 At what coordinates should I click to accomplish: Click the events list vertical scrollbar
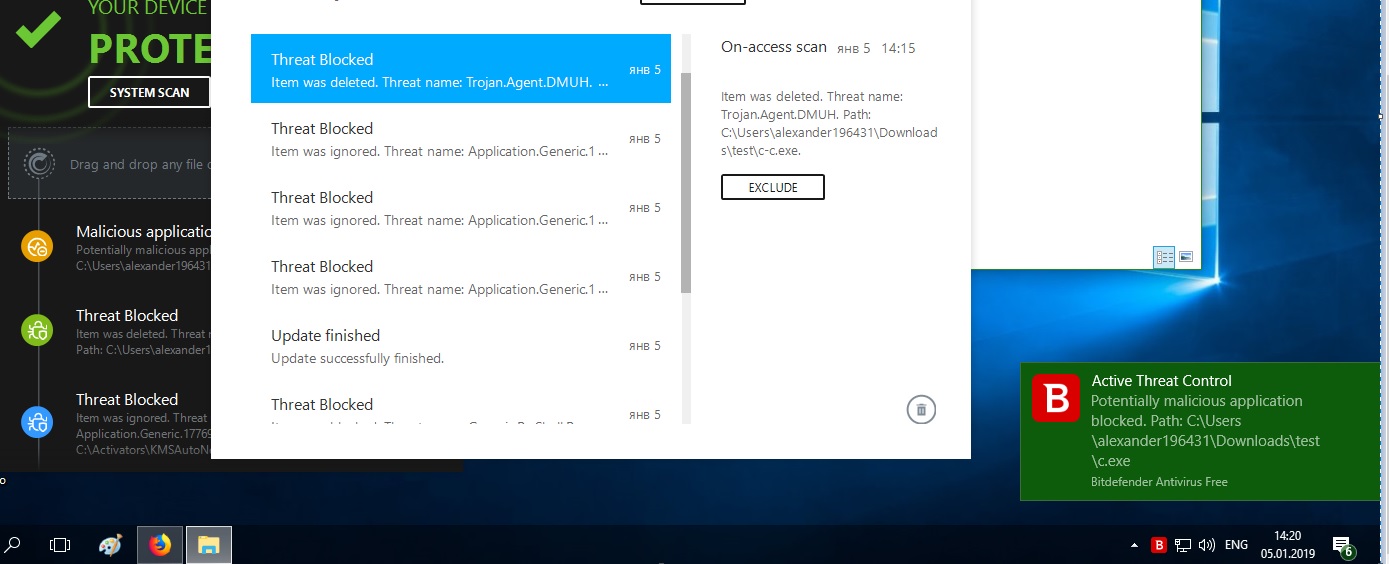(x=686, y=182)
